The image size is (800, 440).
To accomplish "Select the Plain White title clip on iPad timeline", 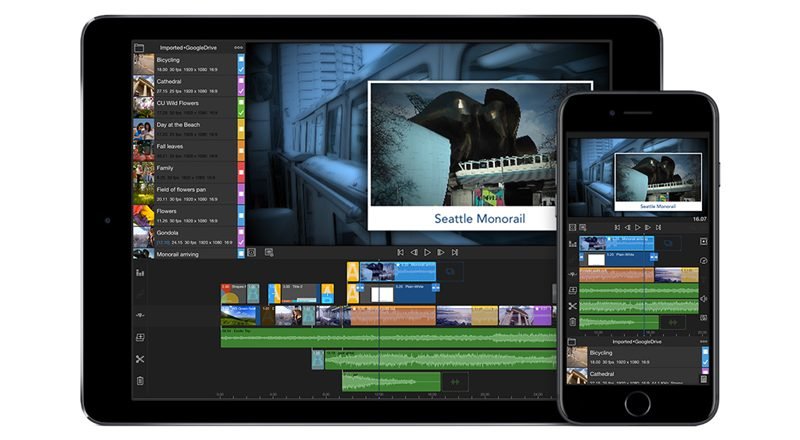I will tap(399, 294).
